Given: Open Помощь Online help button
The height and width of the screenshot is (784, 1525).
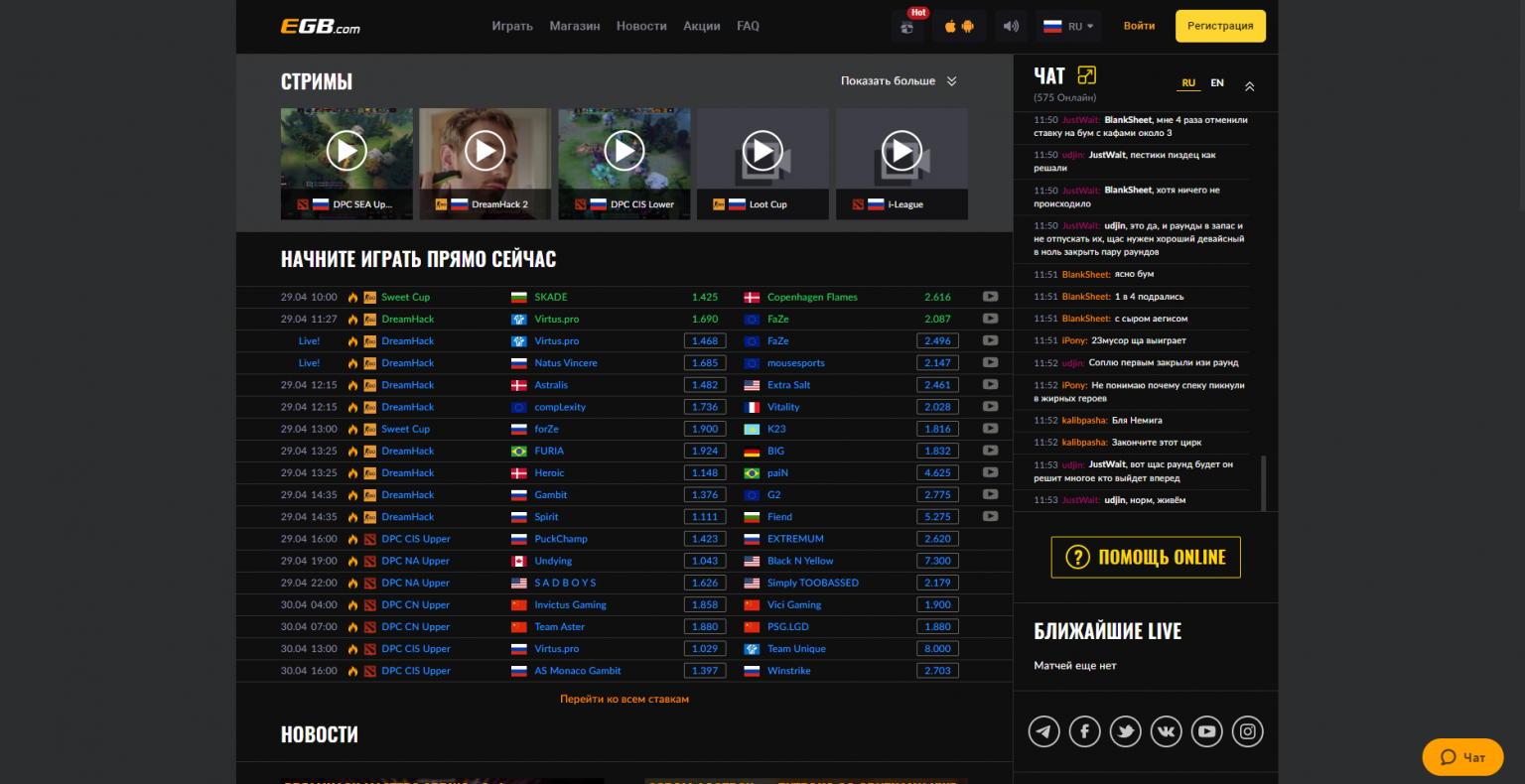Looking at the screenshot, I should (x=1146, y=557).
